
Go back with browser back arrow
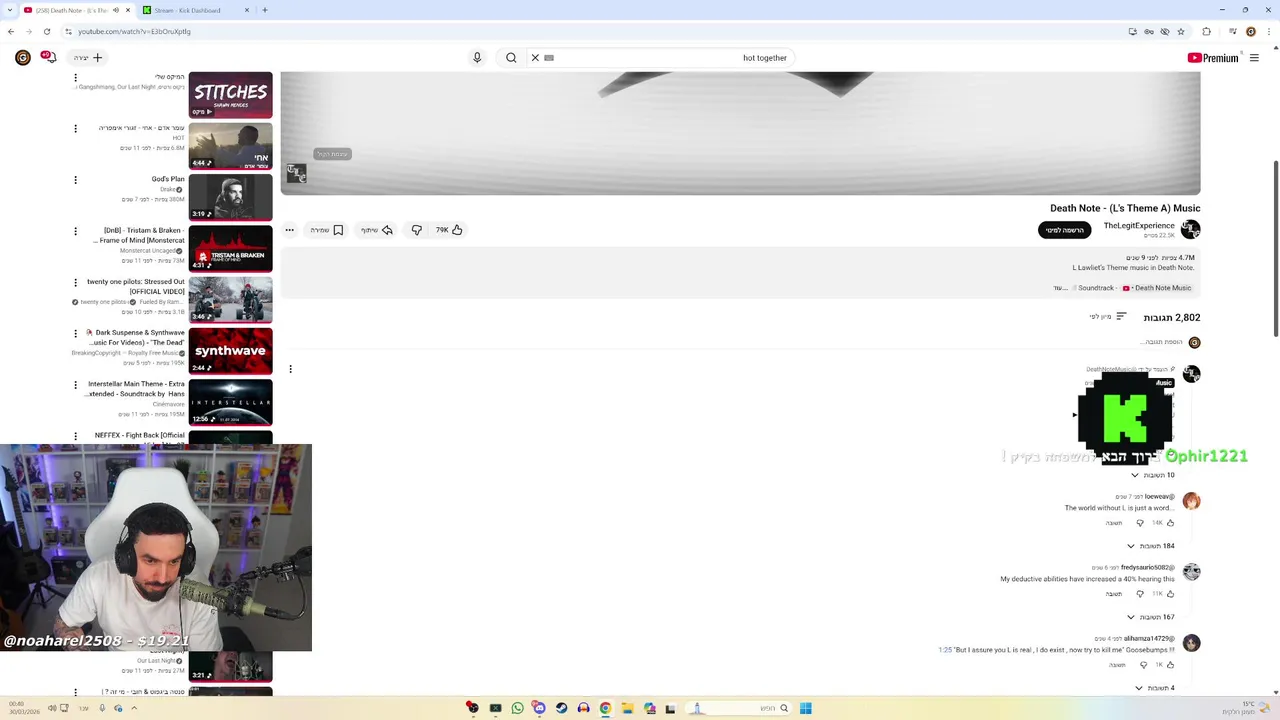tap(11, 31)
